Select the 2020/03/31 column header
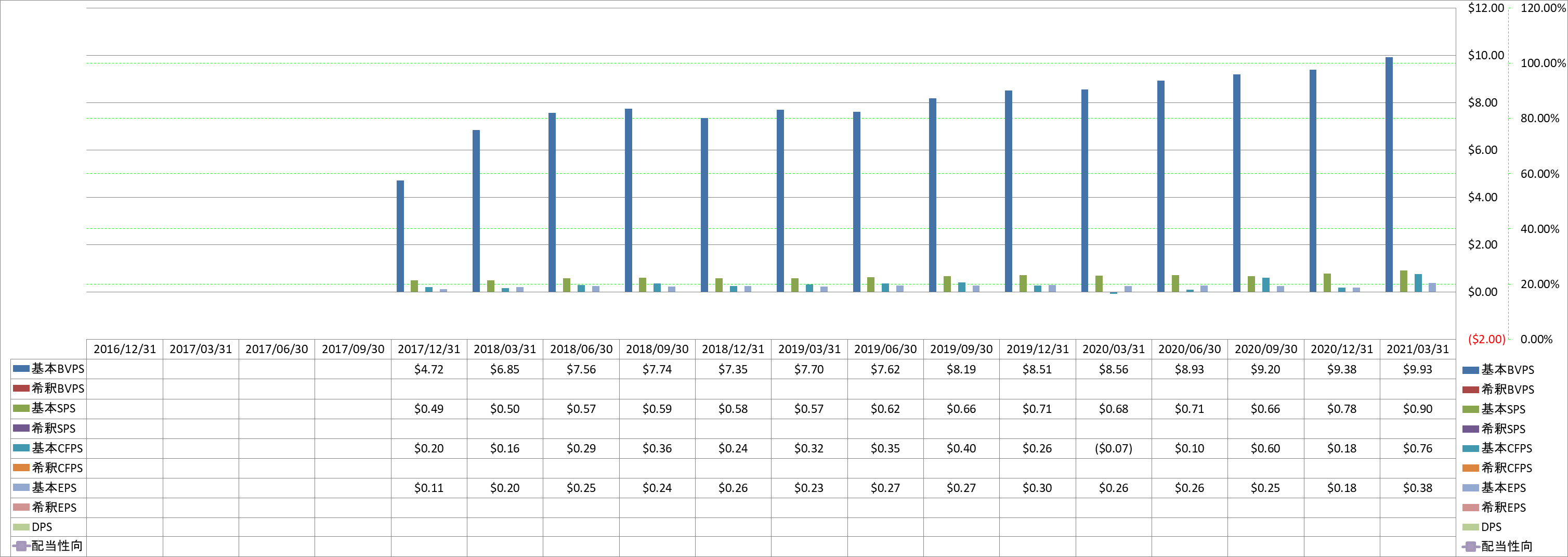This screenshot has height=557, width=1568. (1113, 349)
